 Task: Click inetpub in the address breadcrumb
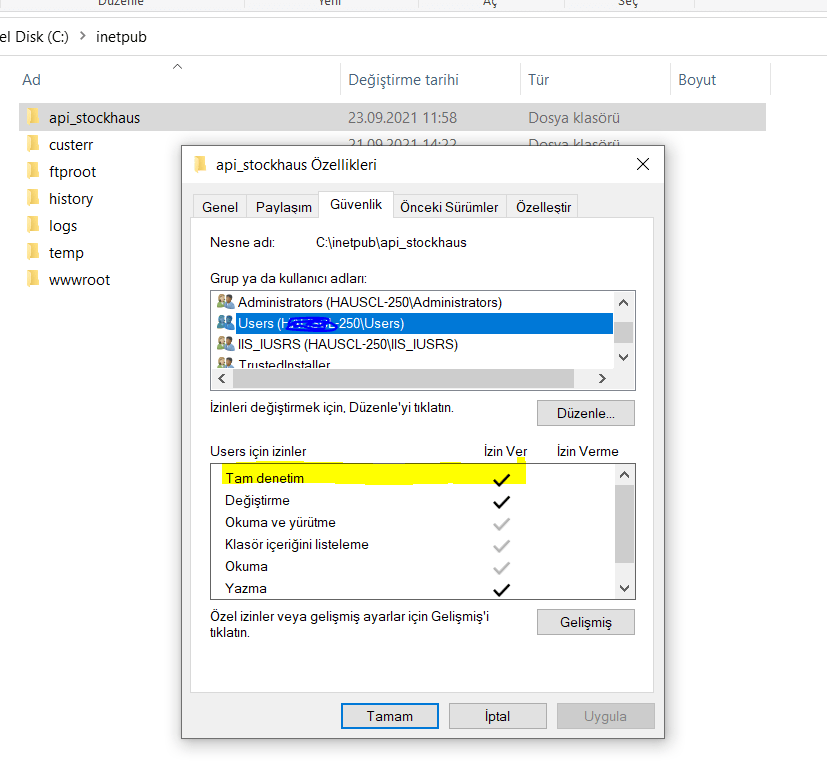(121, 37)
